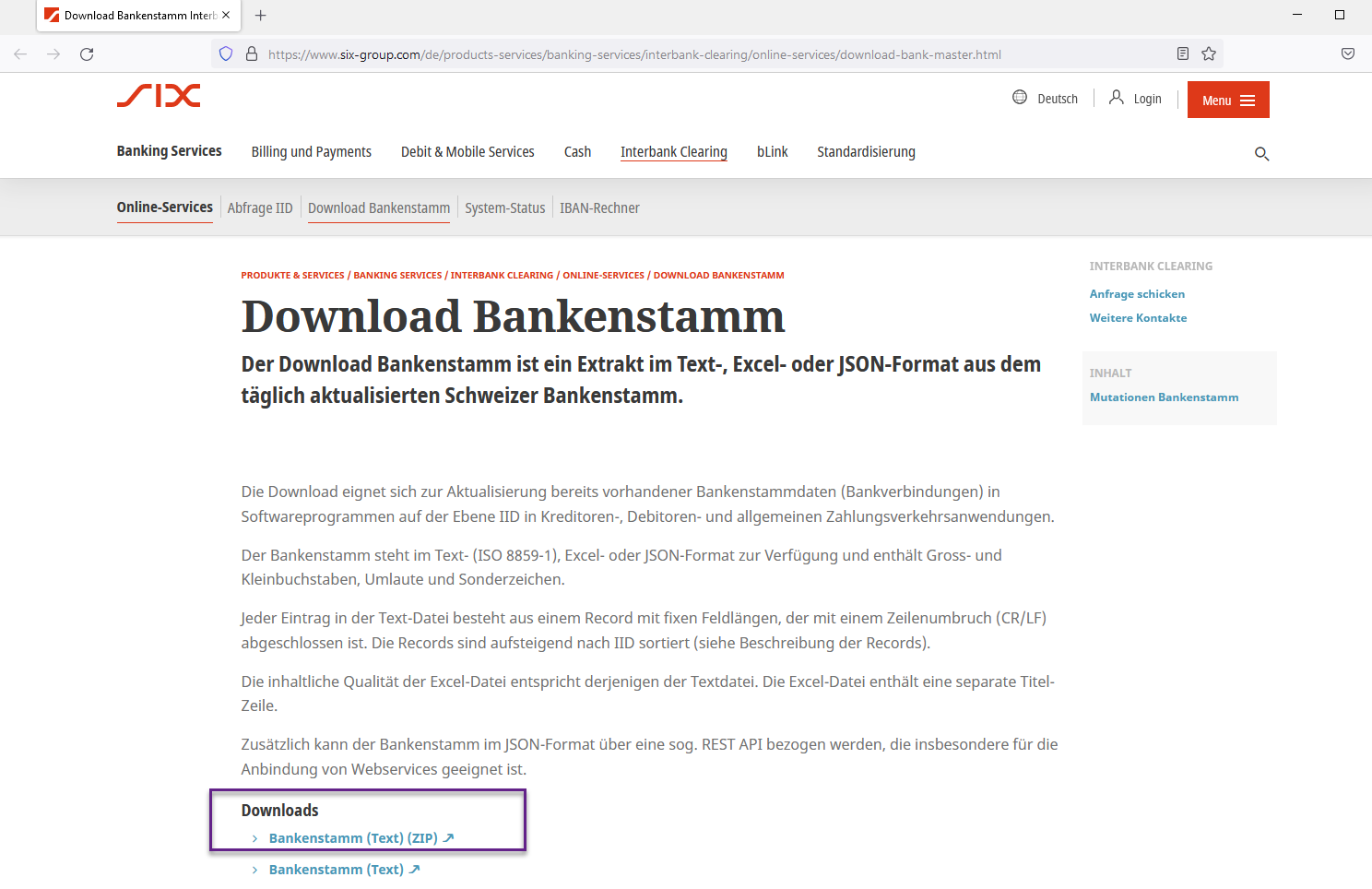Viewport: 1372px width, 889px height.
Task: Click the Login user icon
Action: tap(1117, 97)
